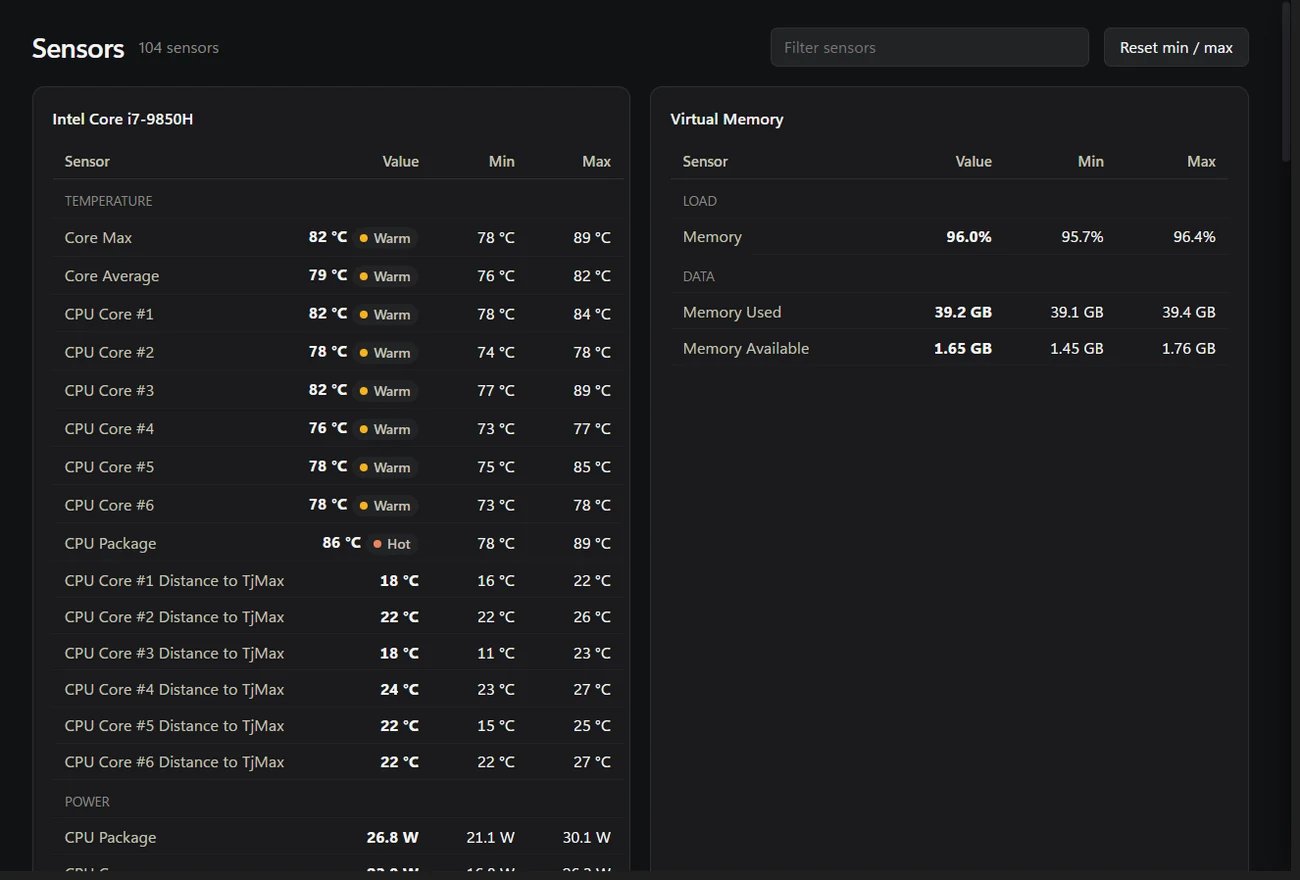Image resolution: width=1300 pixels, height=880 pixels.
Task: Click the Intel Core i7-9850H card title
Action: tap(123, 119)
